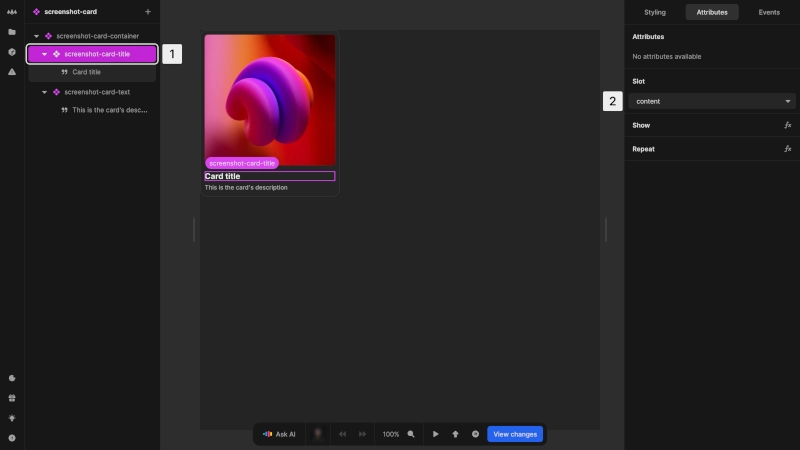This screenshot has width=800, height=450.
Task: Open the Repeat formula fx icon
Action: pos(788,149)
